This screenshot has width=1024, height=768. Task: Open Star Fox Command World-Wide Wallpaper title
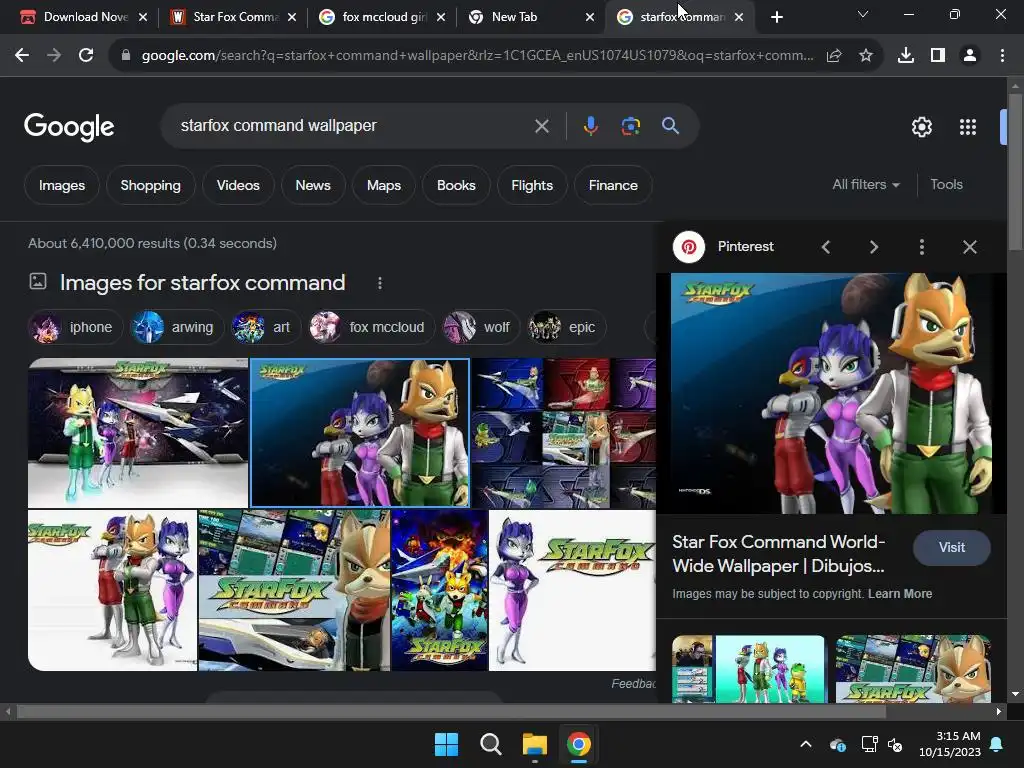tap(779, 554)
